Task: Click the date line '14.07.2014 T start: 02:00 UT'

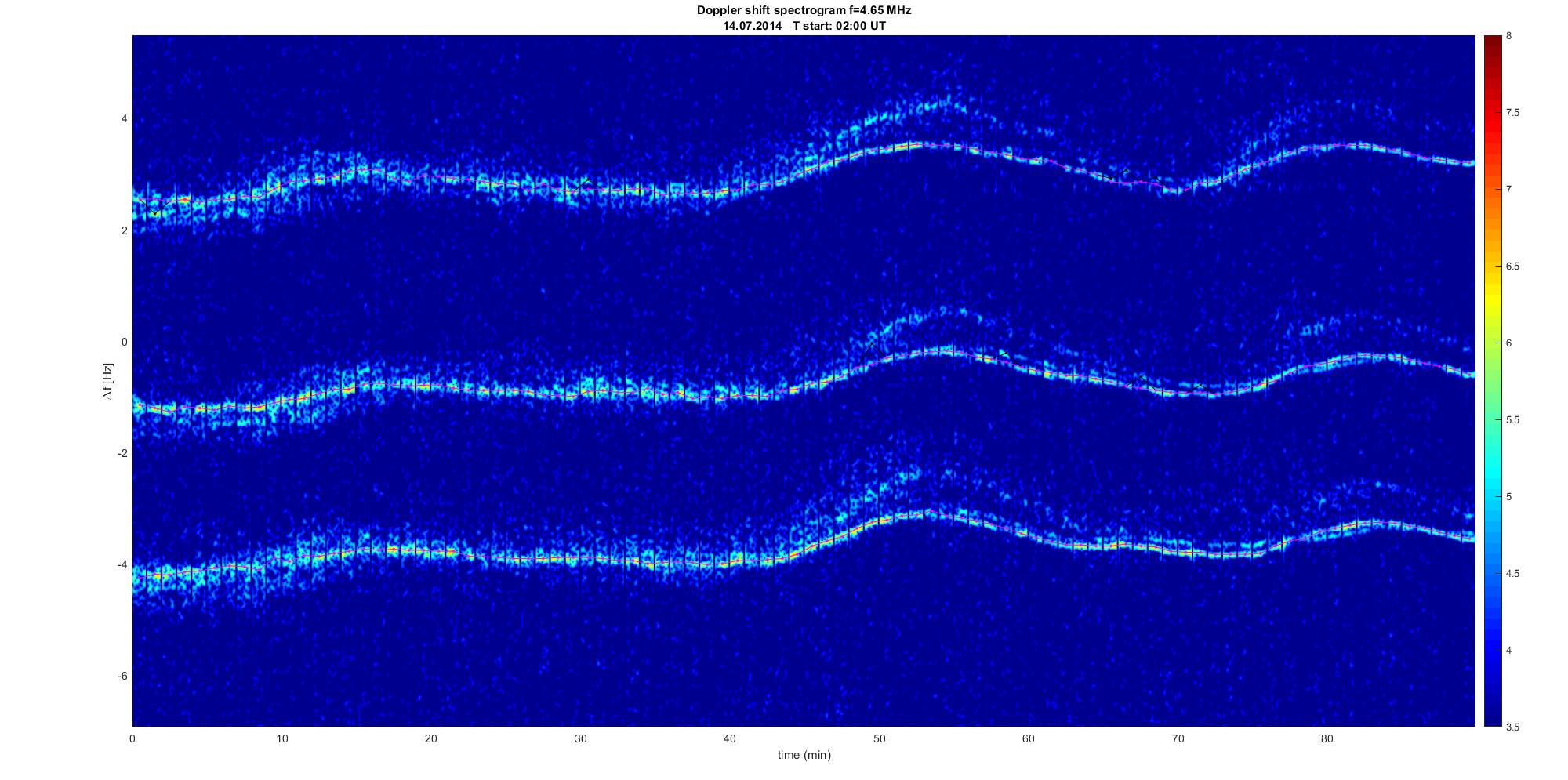Action: [804, 26]
